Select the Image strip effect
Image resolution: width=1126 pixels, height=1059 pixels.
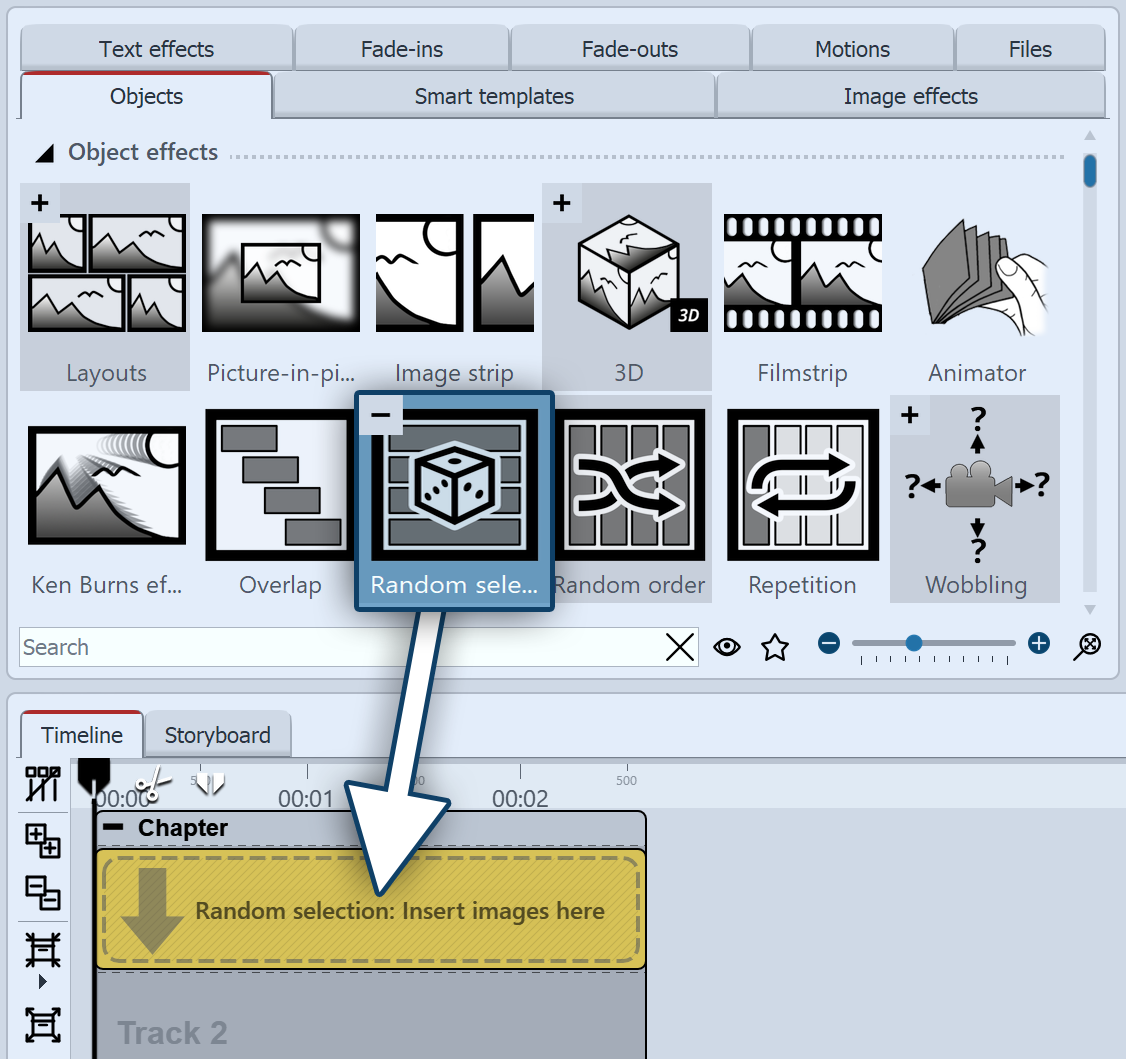(454, 286)
